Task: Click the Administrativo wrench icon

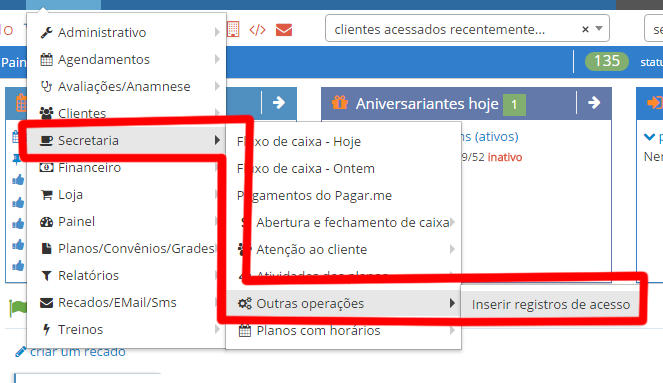Action: 47,33
